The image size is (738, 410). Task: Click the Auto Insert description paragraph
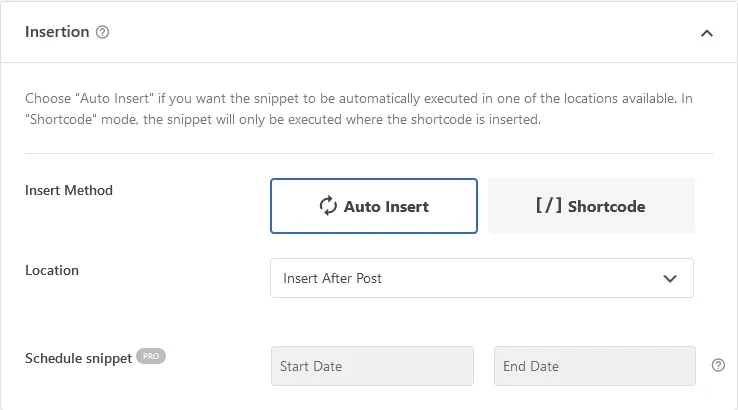pyautogui.click(x=359, y=109)
